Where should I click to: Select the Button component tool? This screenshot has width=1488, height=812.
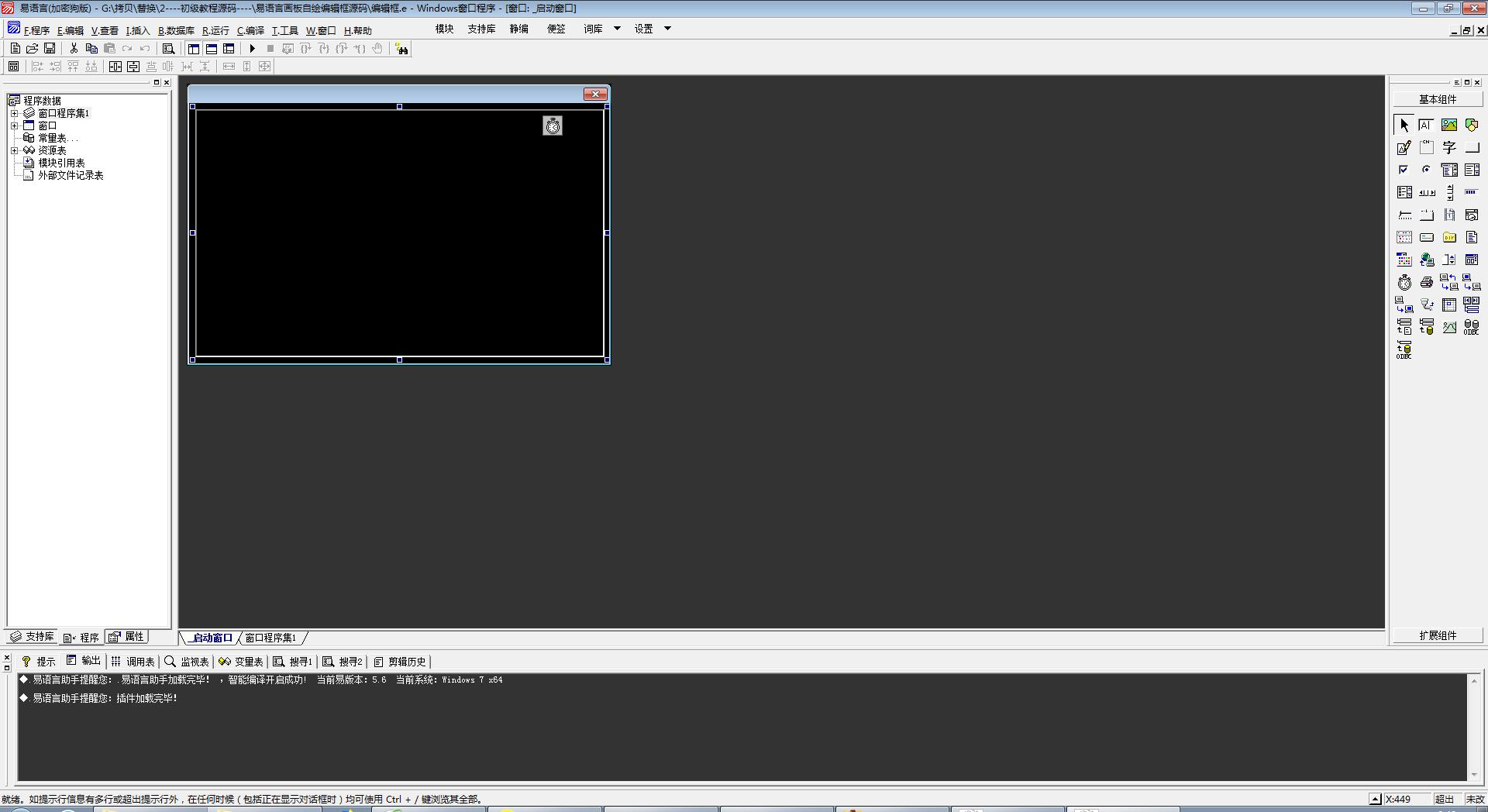pyautogui.click(x=1472, y=147)
